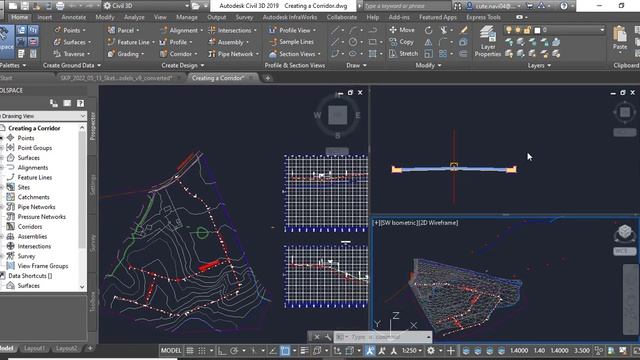Open the Assembly ribbon tool
This screenshot has height=360, width=640.
(228, 42)
